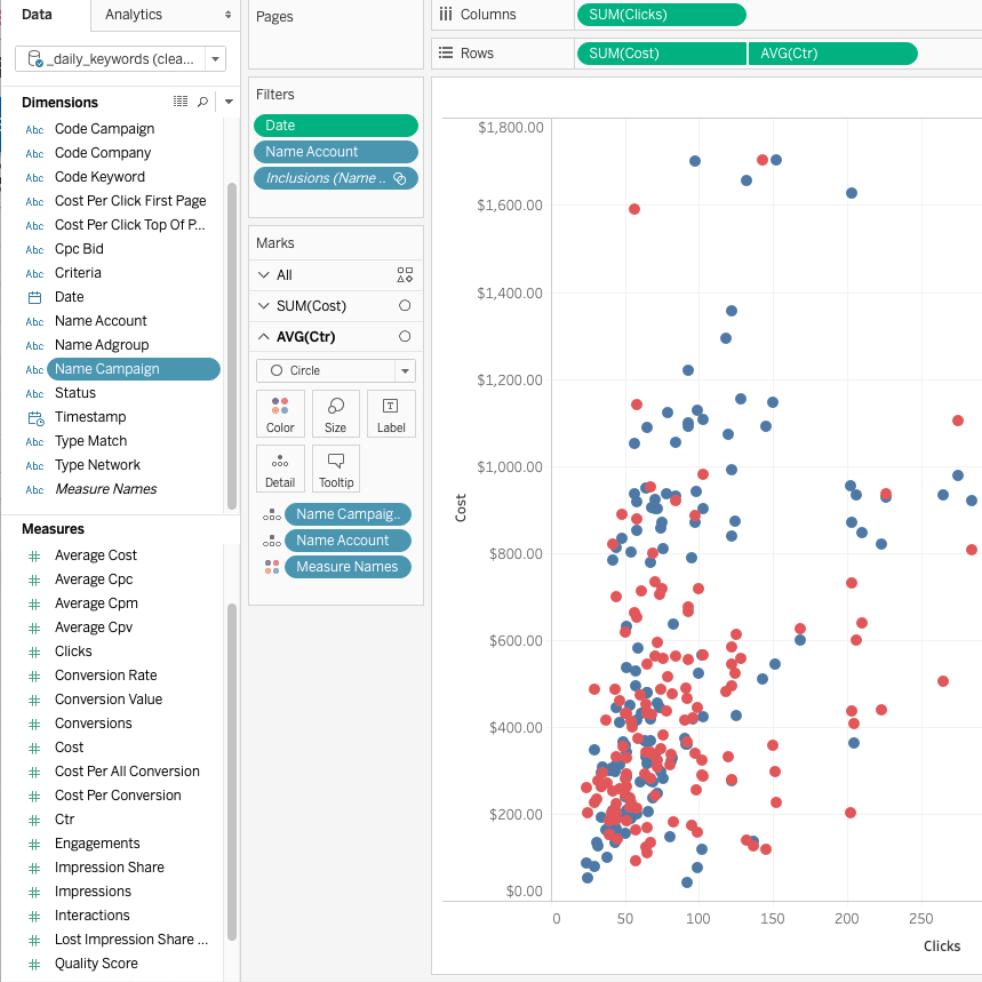Click the Abc icon next to Type Network

click(34, 466)
